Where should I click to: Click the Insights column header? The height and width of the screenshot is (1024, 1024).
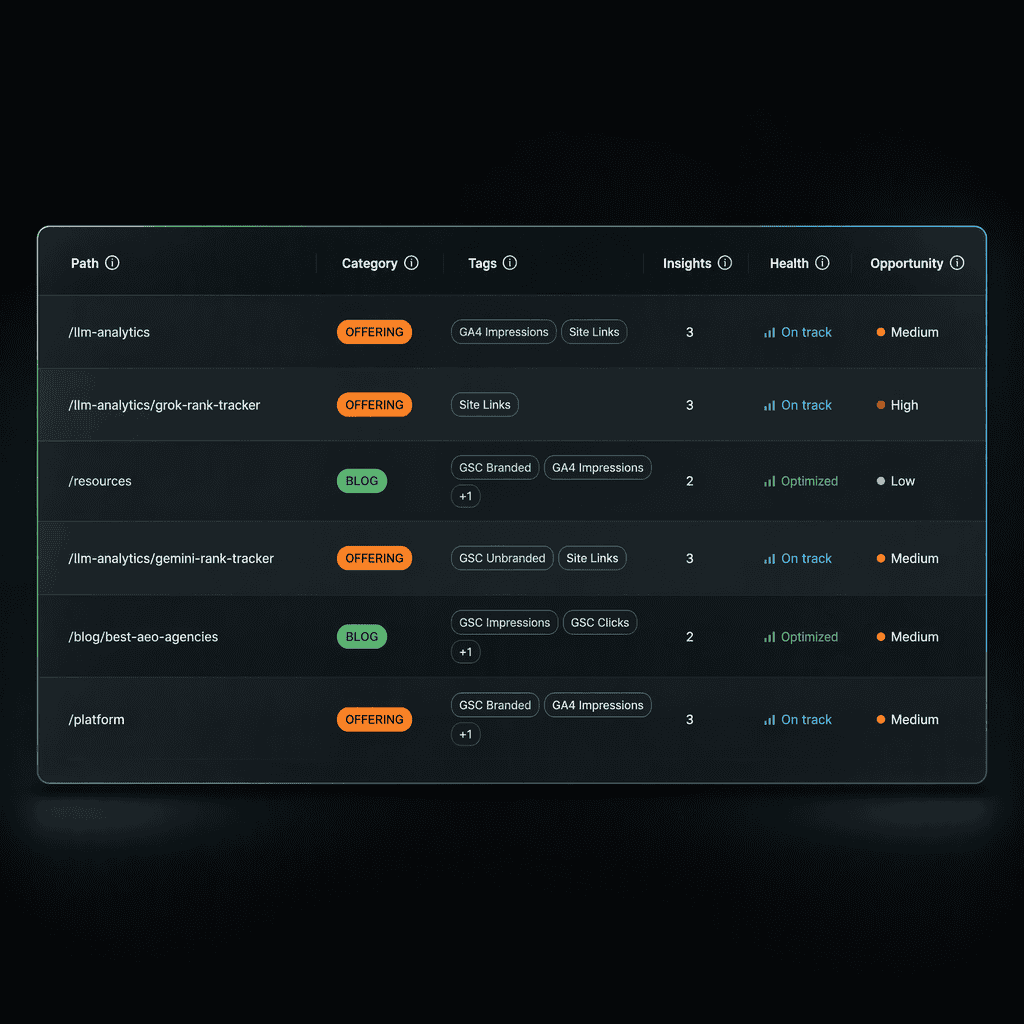pyautogui.click(x=686, y=263)
